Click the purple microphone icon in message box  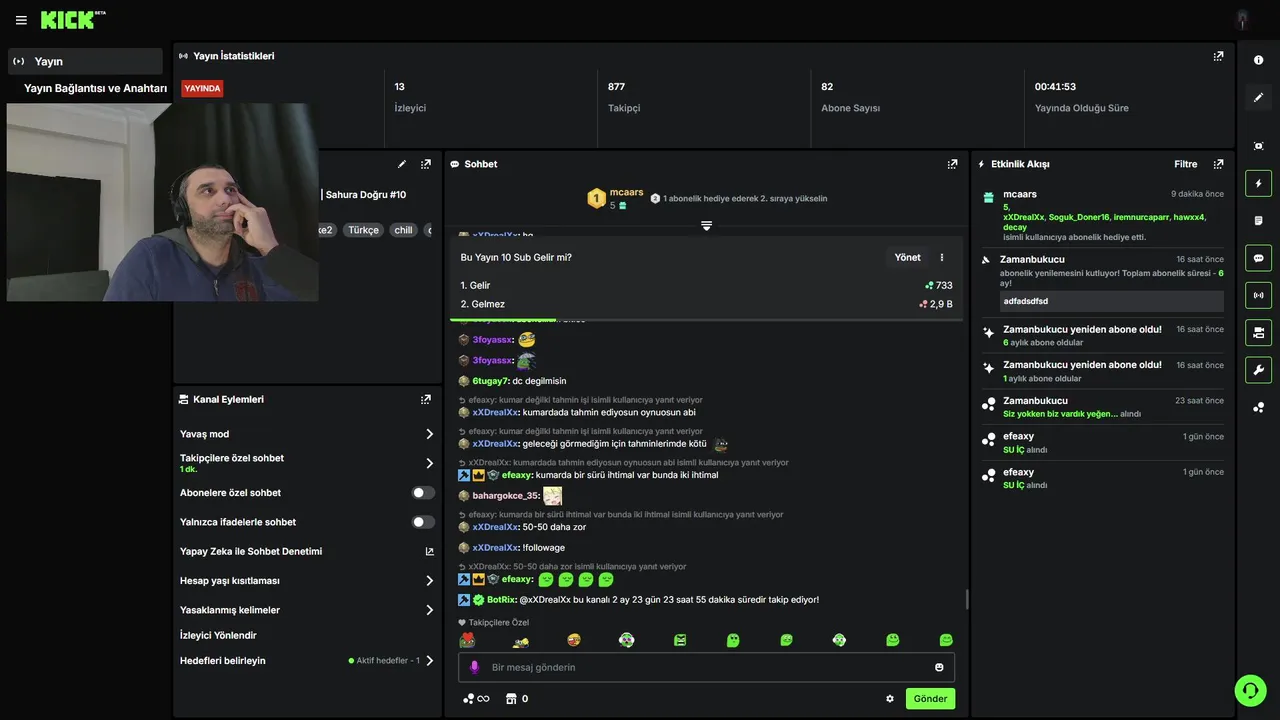coord(474,667)
